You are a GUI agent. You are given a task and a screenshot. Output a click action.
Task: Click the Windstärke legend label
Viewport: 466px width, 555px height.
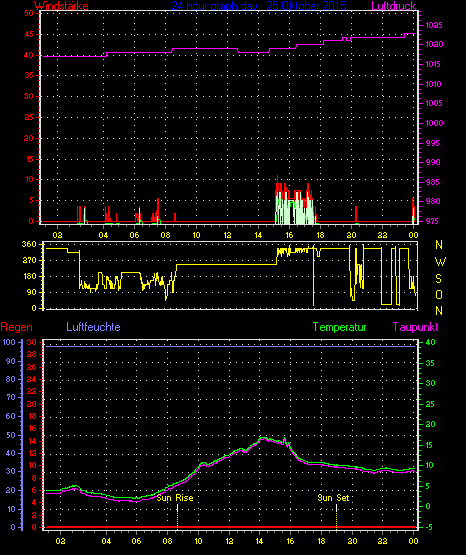[x=61, y=6]
